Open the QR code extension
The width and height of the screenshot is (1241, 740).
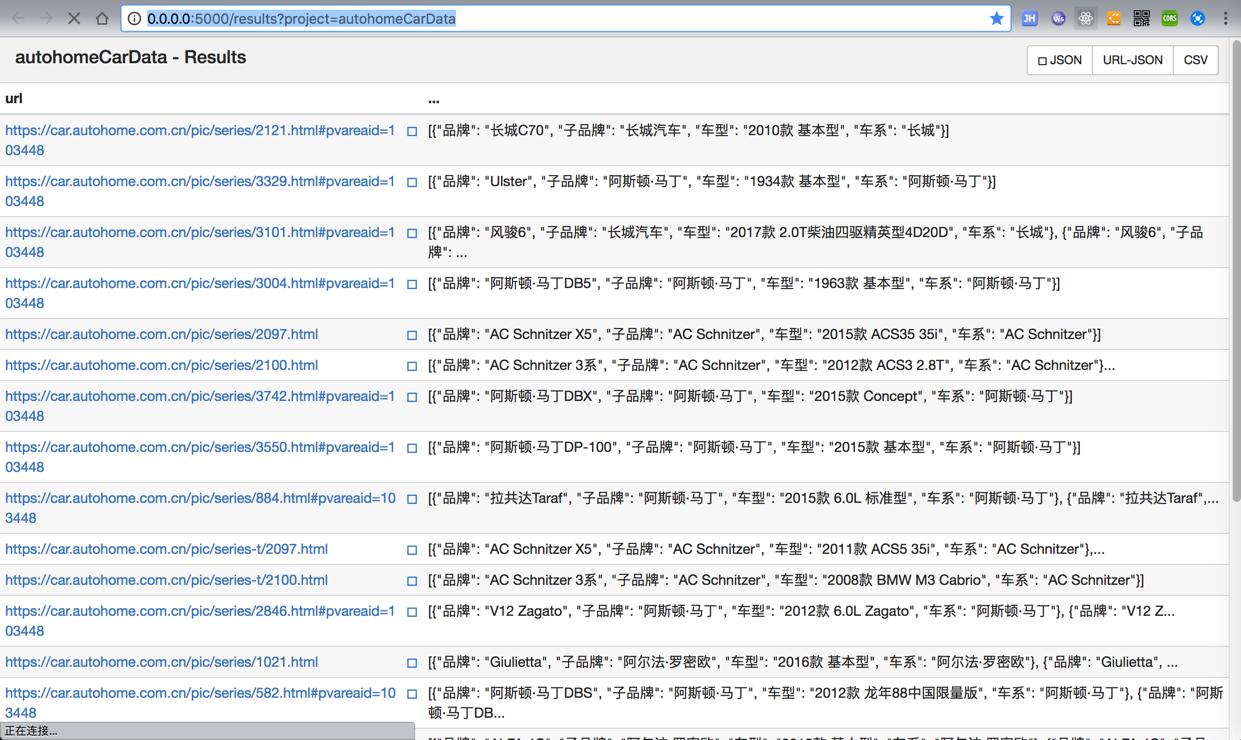(1141, 18)
